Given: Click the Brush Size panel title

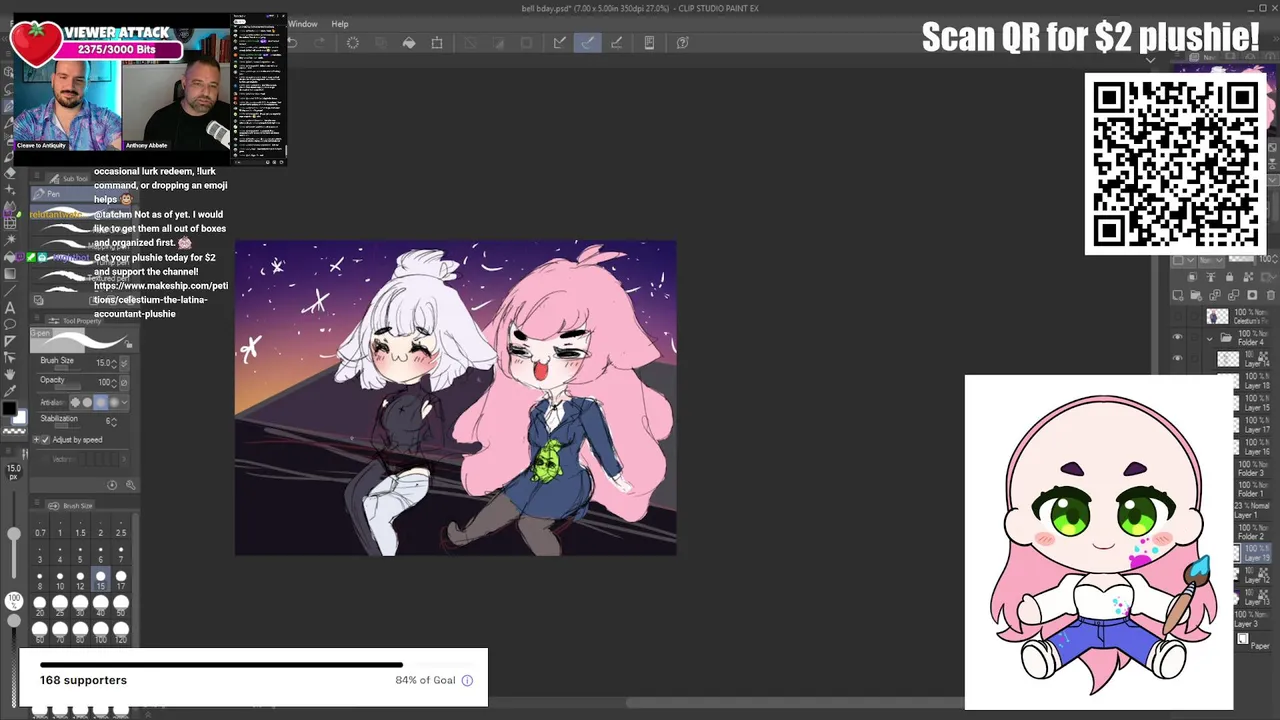Looking at the screenshot, I should pyautogui.click(x=78, y=506).
